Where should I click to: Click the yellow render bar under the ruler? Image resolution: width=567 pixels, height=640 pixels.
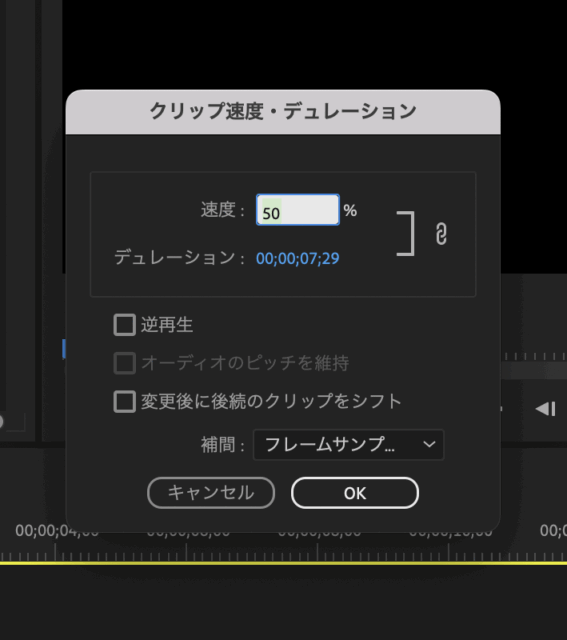click(283, 563)
